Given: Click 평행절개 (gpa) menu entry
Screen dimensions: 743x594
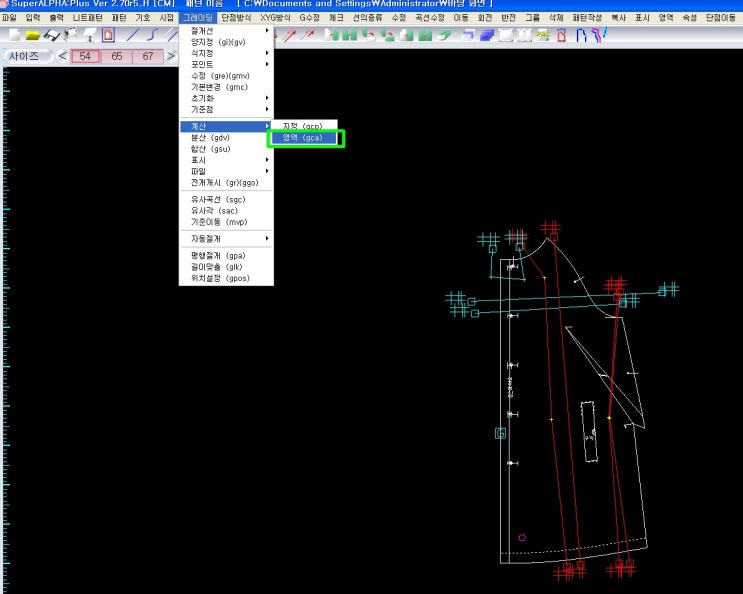Looking at the screenshot, I should [218, 256].
